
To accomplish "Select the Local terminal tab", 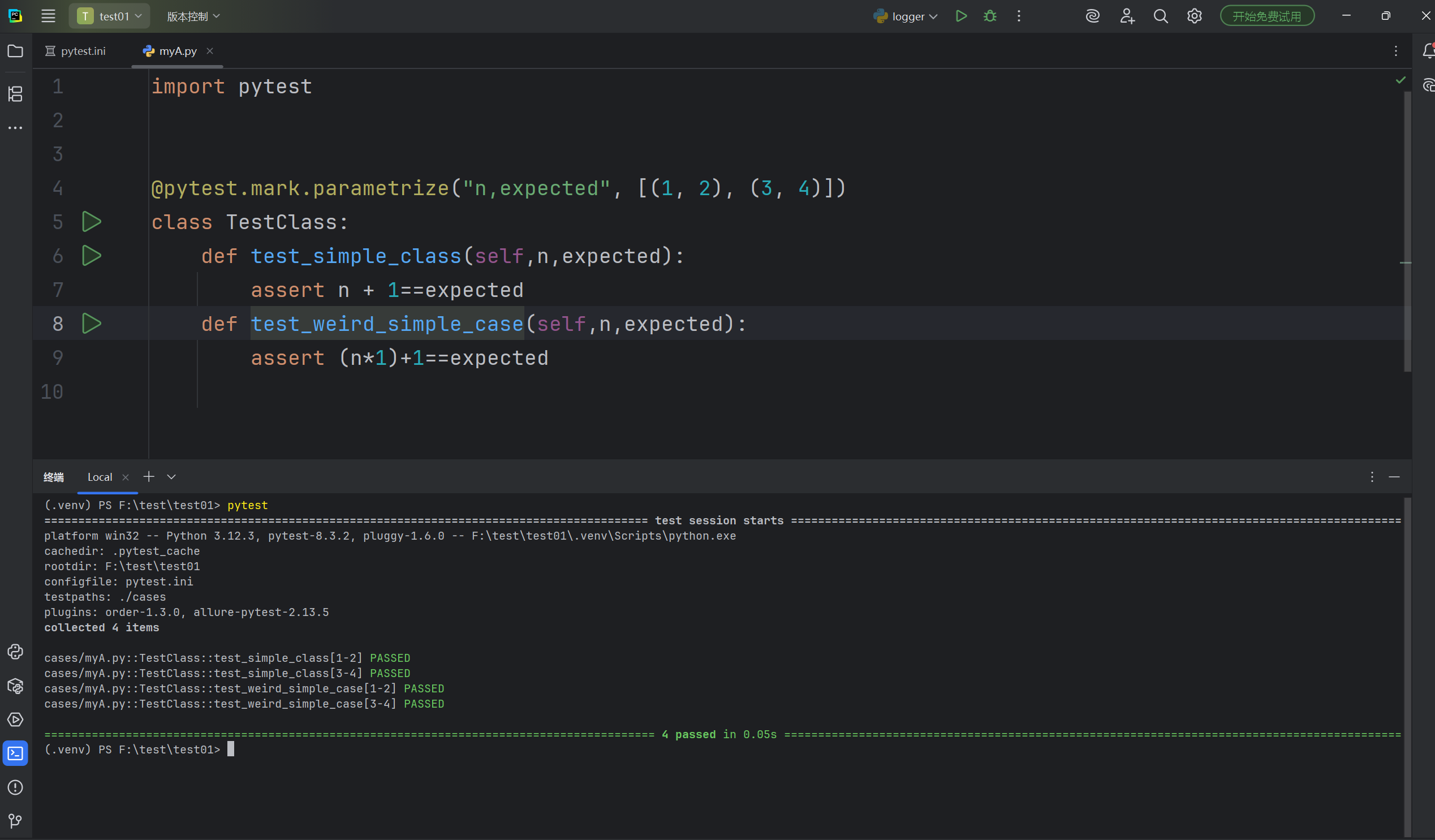I will 100,477.
